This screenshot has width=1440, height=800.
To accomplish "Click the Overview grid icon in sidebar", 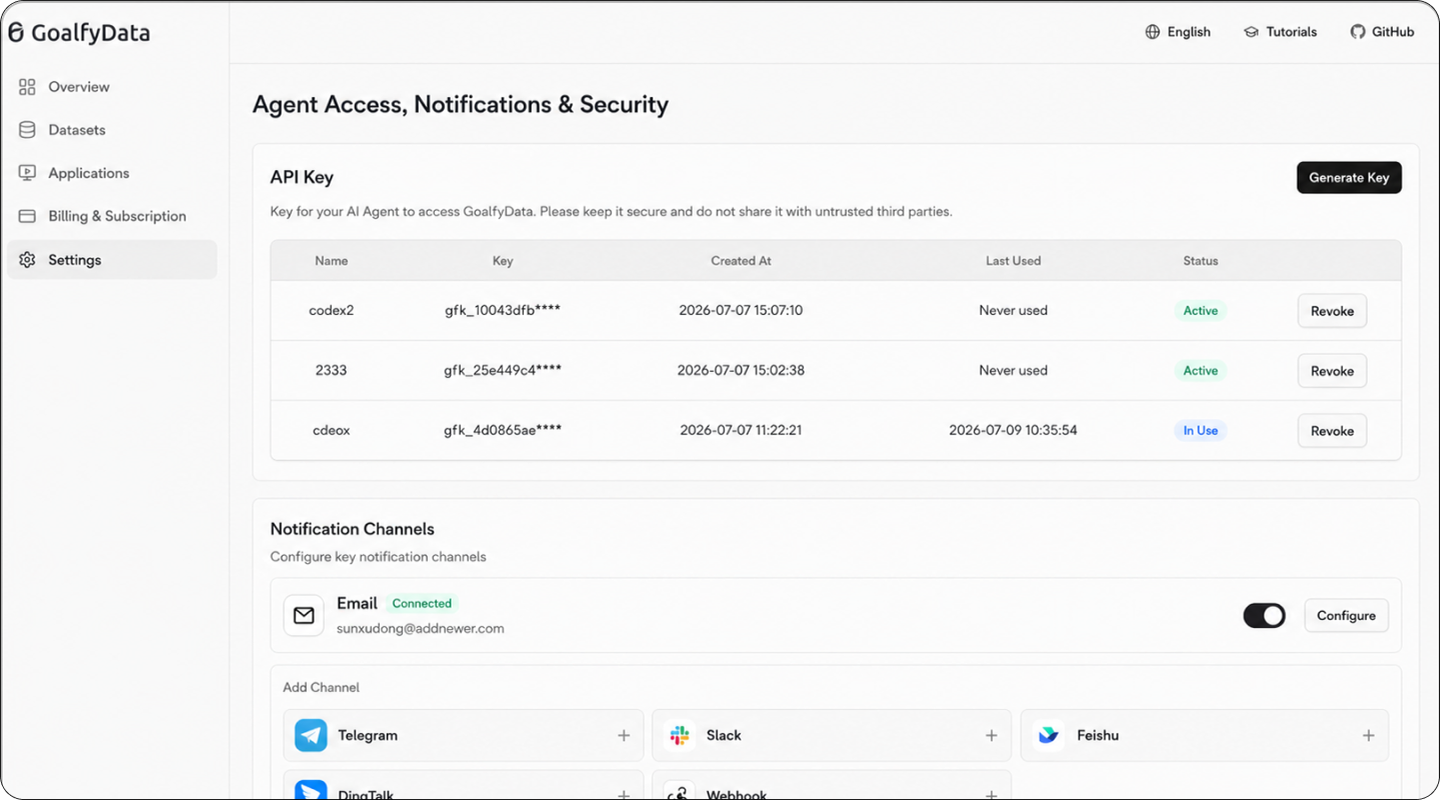I will [x=27, y=87].
